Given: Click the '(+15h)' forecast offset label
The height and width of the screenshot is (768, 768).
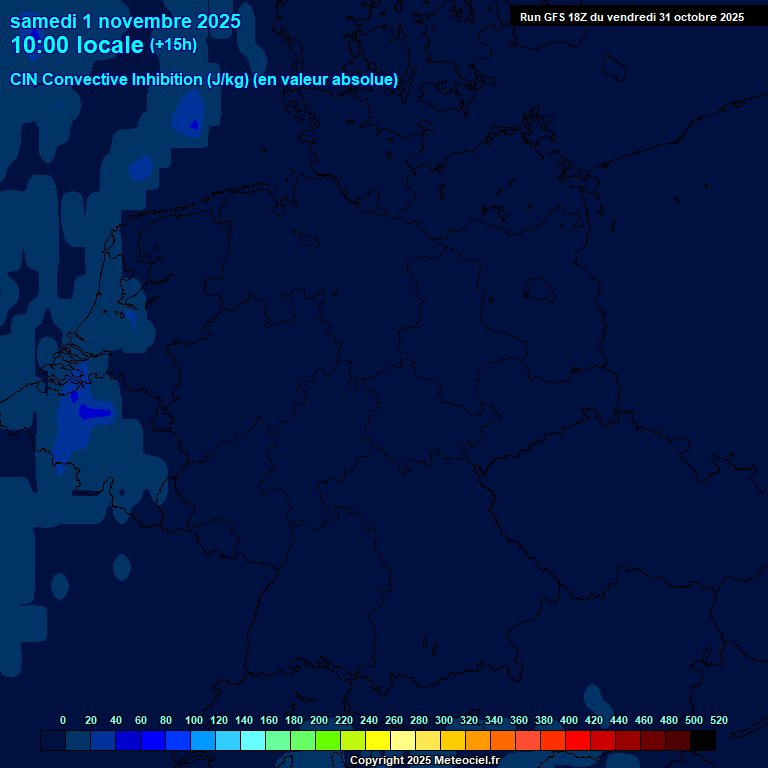Looking at the screenshot, I should point(173,45).
